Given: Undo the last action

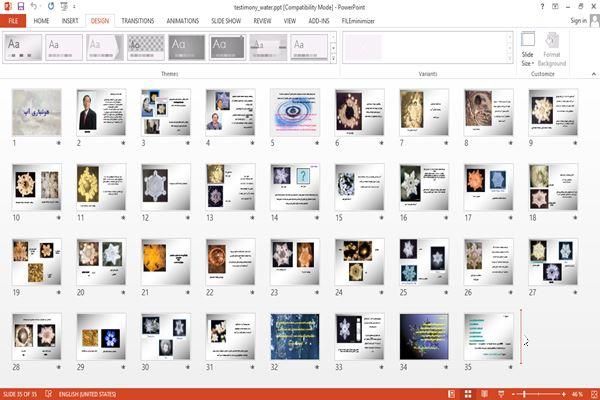Looking at the screenshot, I should (34, 7).
